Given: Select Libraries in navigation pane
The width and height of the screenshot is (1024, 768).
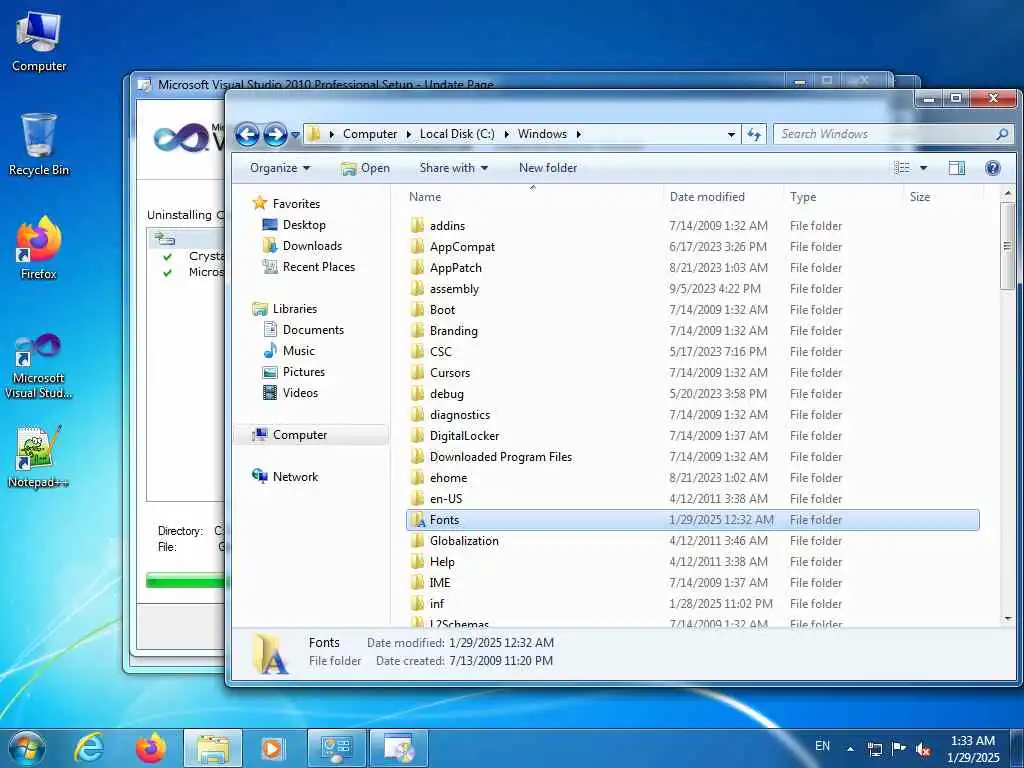Looking at the screenshot, I should (x=295, y=309).
